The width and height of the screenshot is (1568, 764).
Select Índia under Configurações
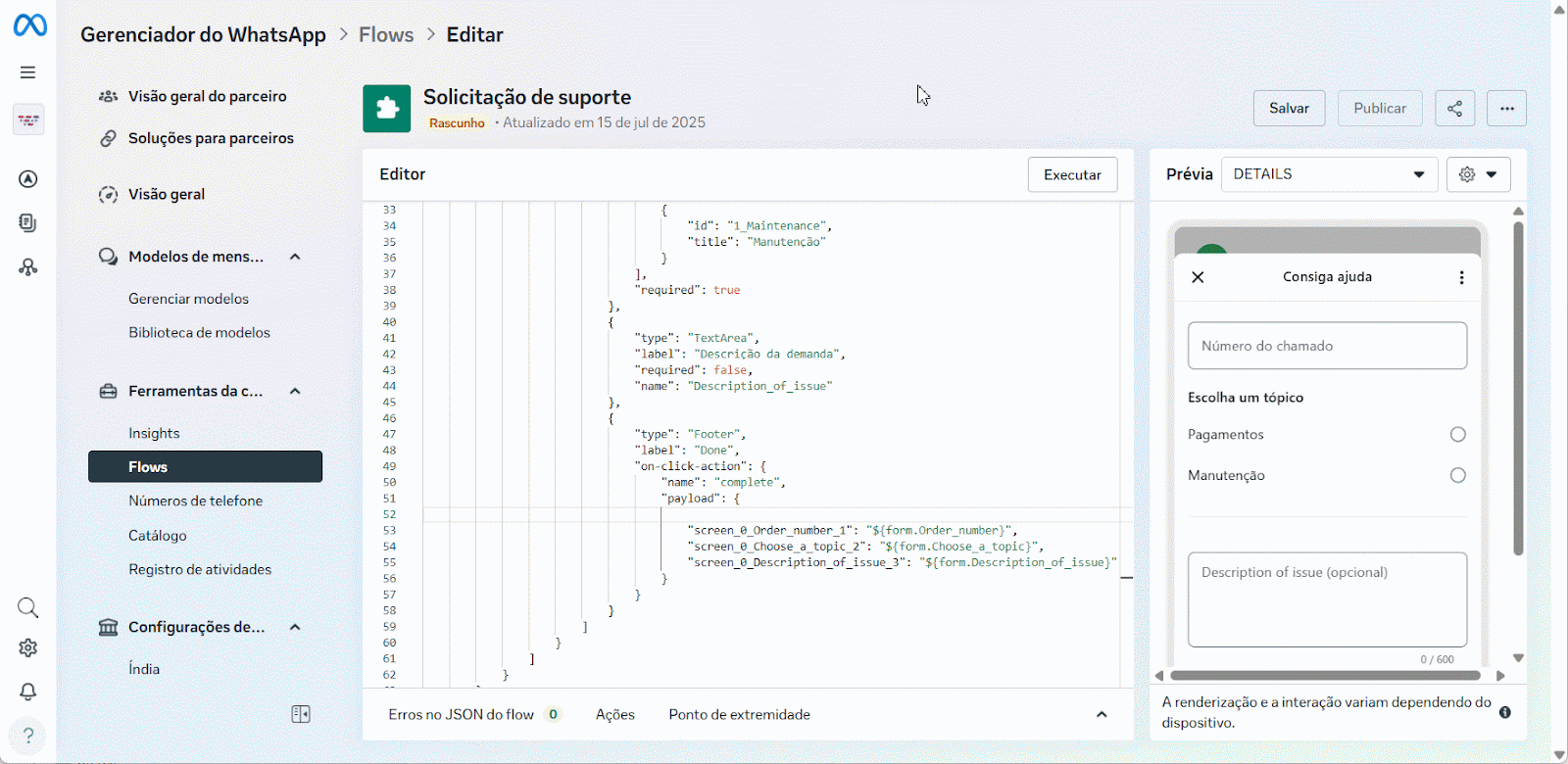tap(144, 669)
